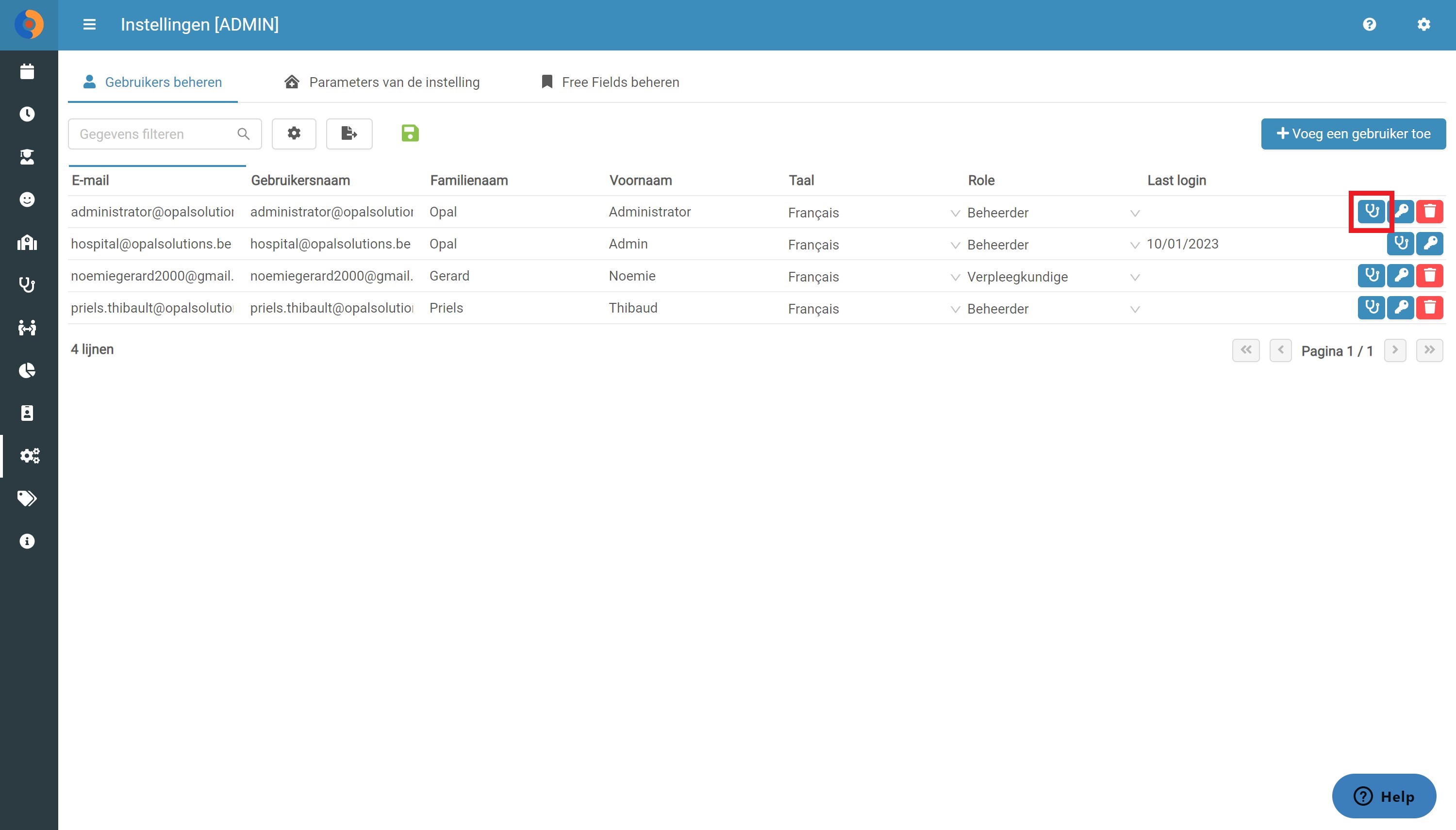Open the Help chat button
Screen dimensions: 1456x830
[x=1384, y=796]
